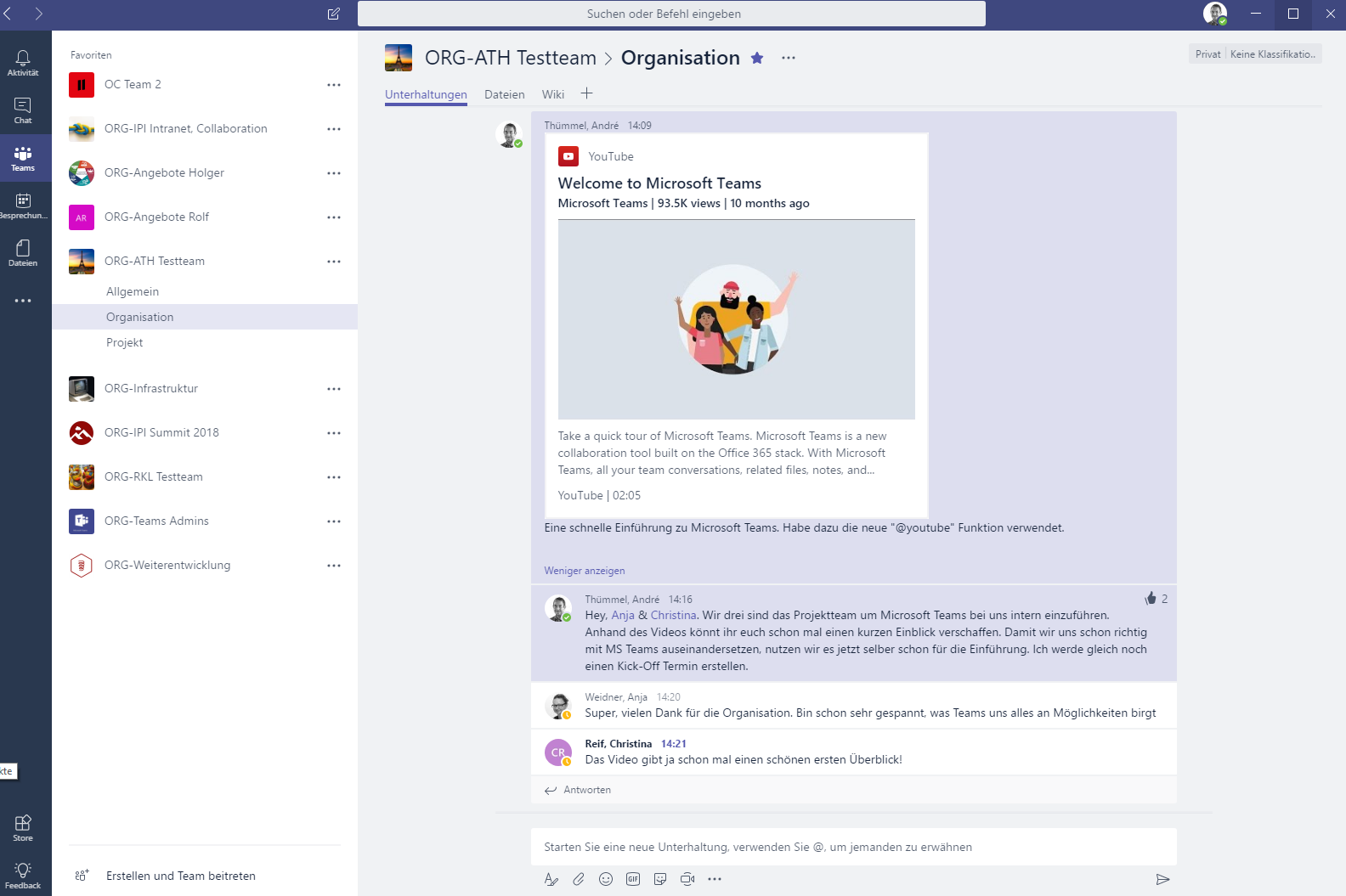This screenshot has height=896, width=1346.
Task: Open the Chat section in sidebar
Action: click(23, 110)
